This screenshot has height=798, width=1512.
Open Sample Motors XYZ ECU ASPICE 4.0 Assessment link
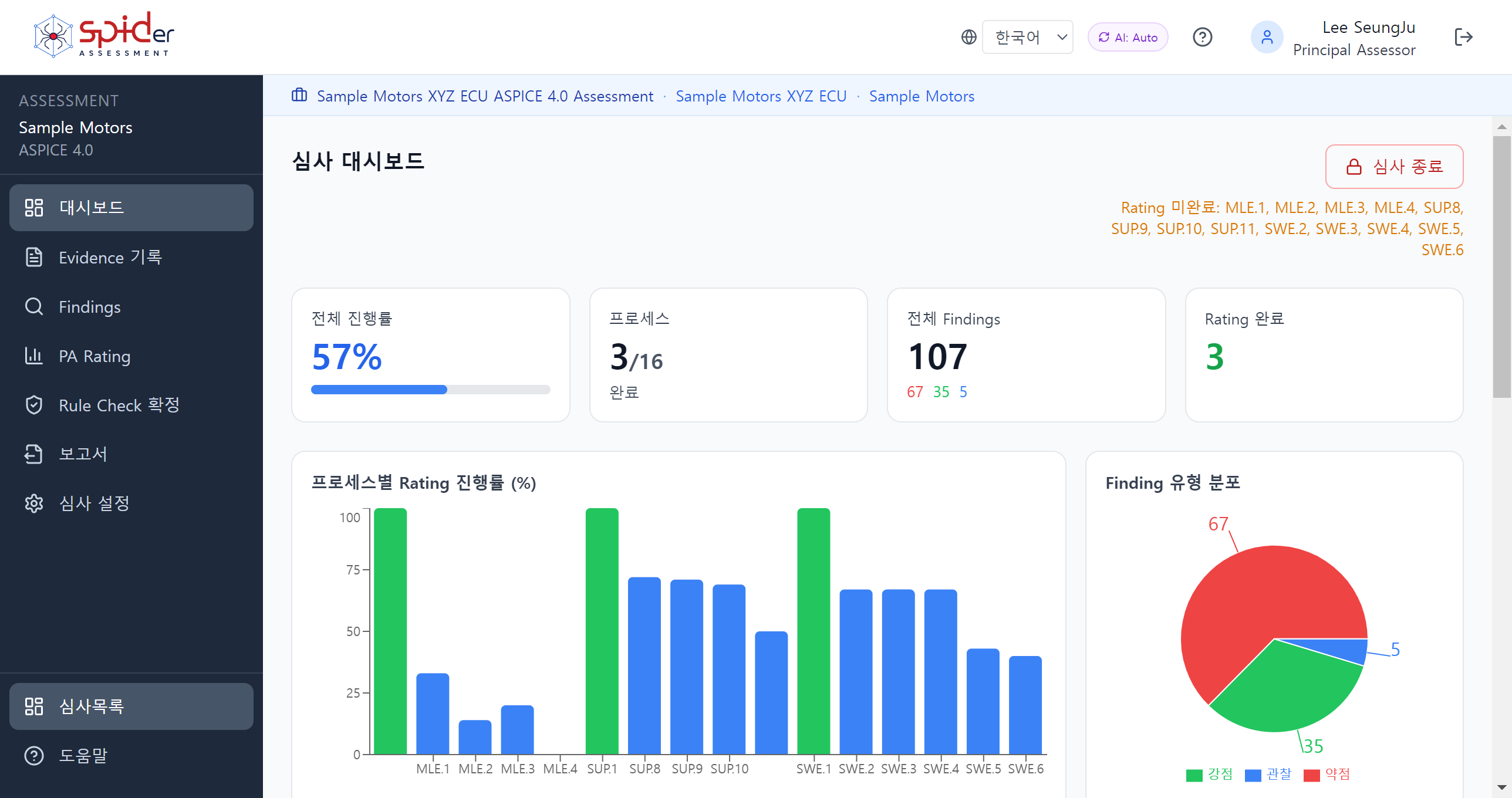click(x=485, y=96)
